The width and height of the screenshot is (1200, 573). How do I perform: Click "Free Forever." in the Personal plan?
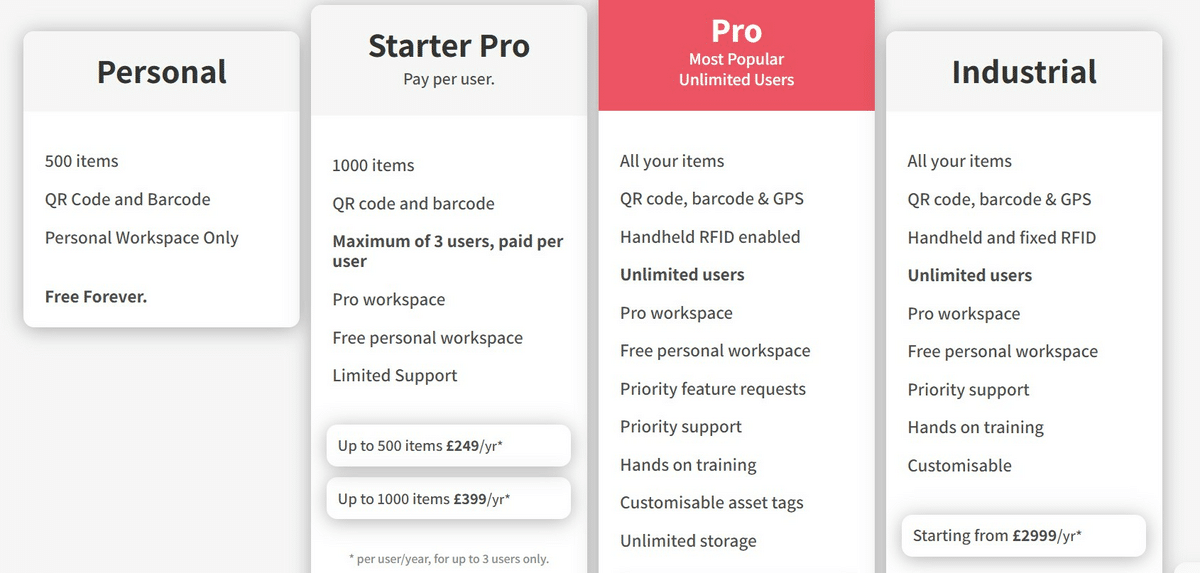tap(96, 297)
